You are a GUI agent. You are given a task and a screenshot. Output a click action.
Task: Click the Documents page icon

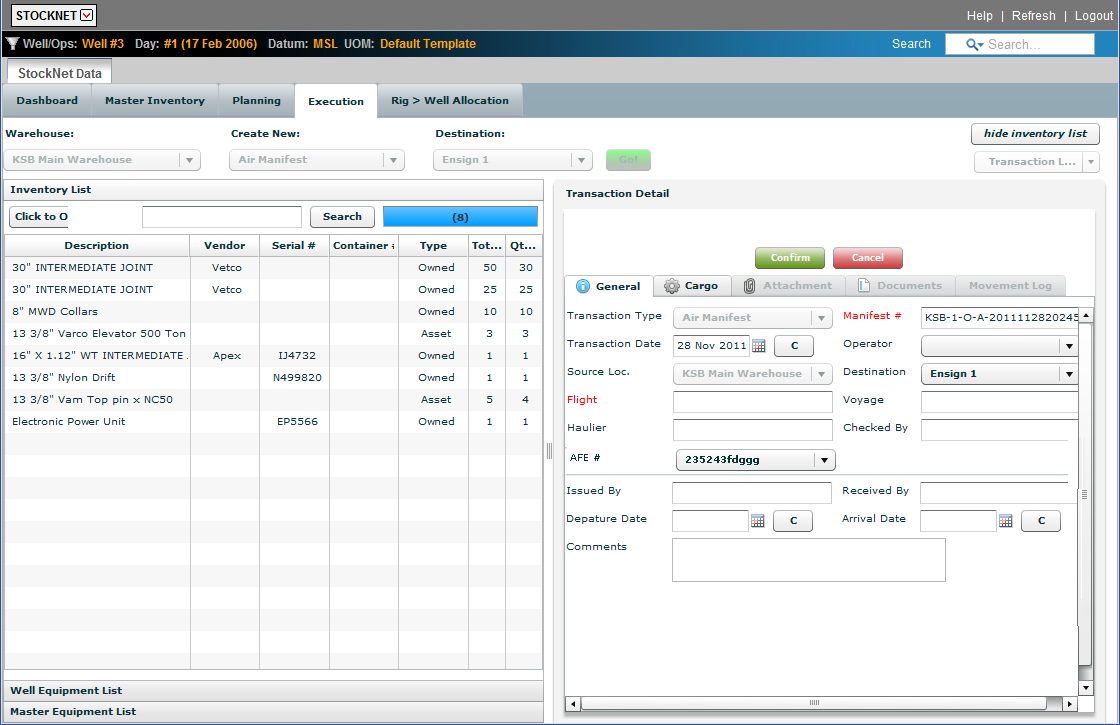click(x=864, y=286)
